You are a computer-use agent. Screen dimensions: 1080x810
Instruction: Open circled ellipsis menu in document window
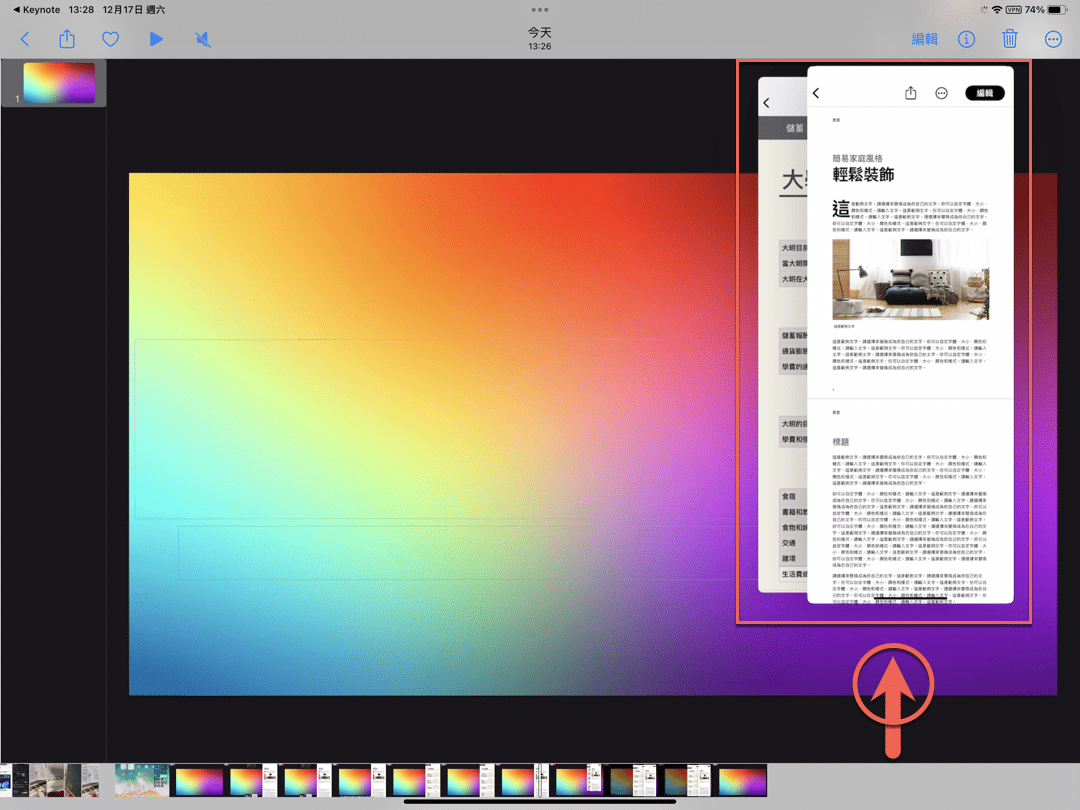[942, 93]
